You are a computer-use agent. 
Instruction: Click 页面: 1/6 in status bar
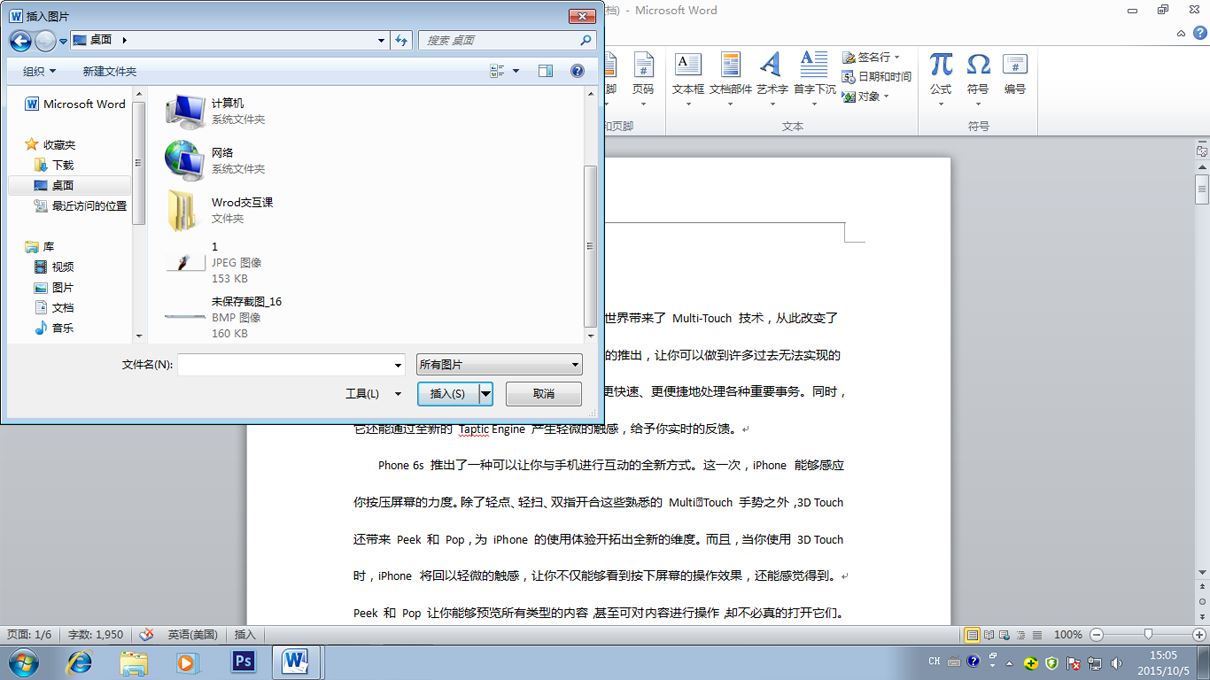coord(29,634)
